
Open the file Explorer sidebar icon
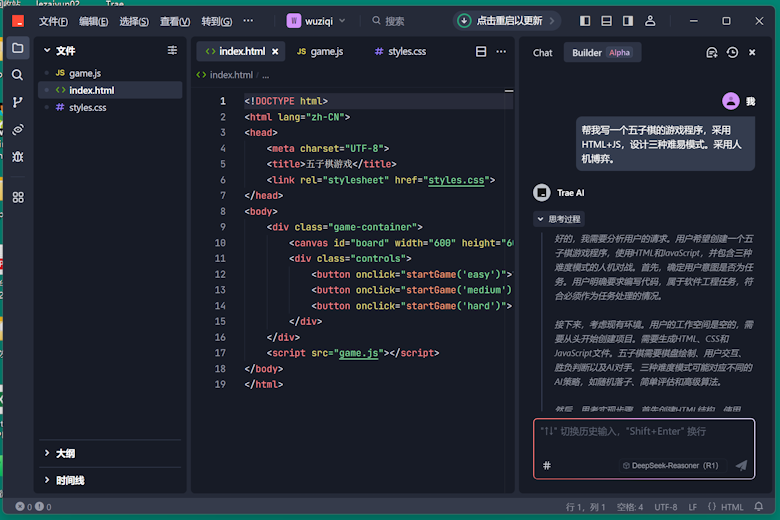pyautogui.click(x=18, y=48)
